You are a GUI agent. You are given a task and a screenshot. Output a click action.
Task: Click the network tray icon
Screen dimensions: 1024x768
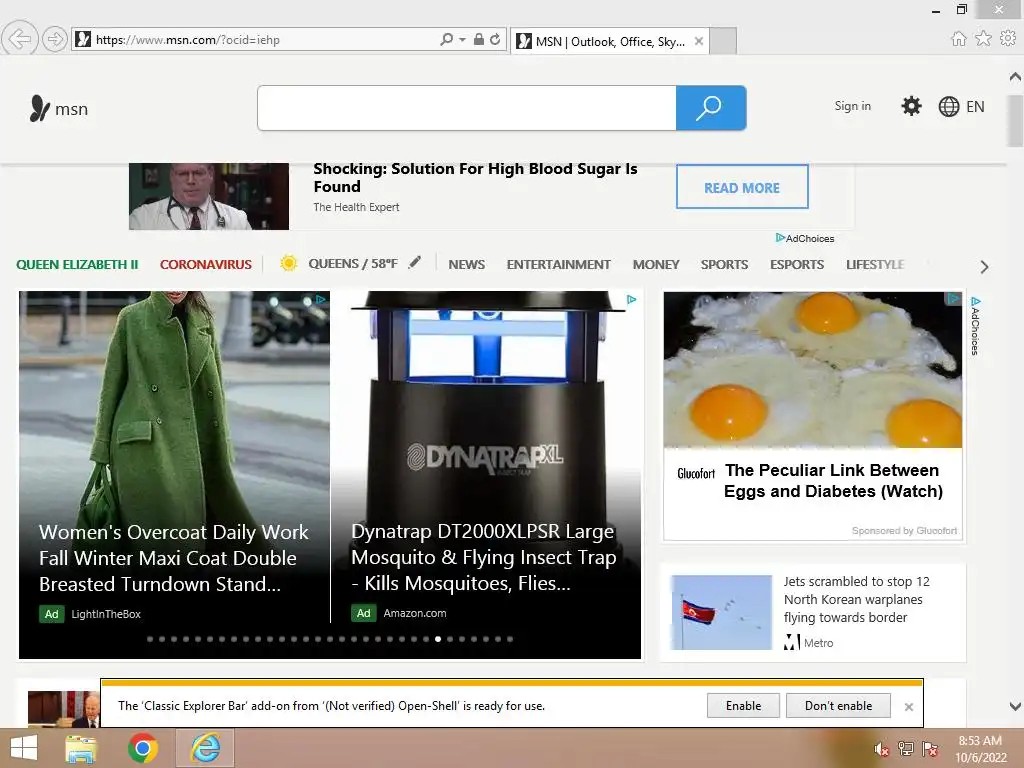click(x=906, y=748)
